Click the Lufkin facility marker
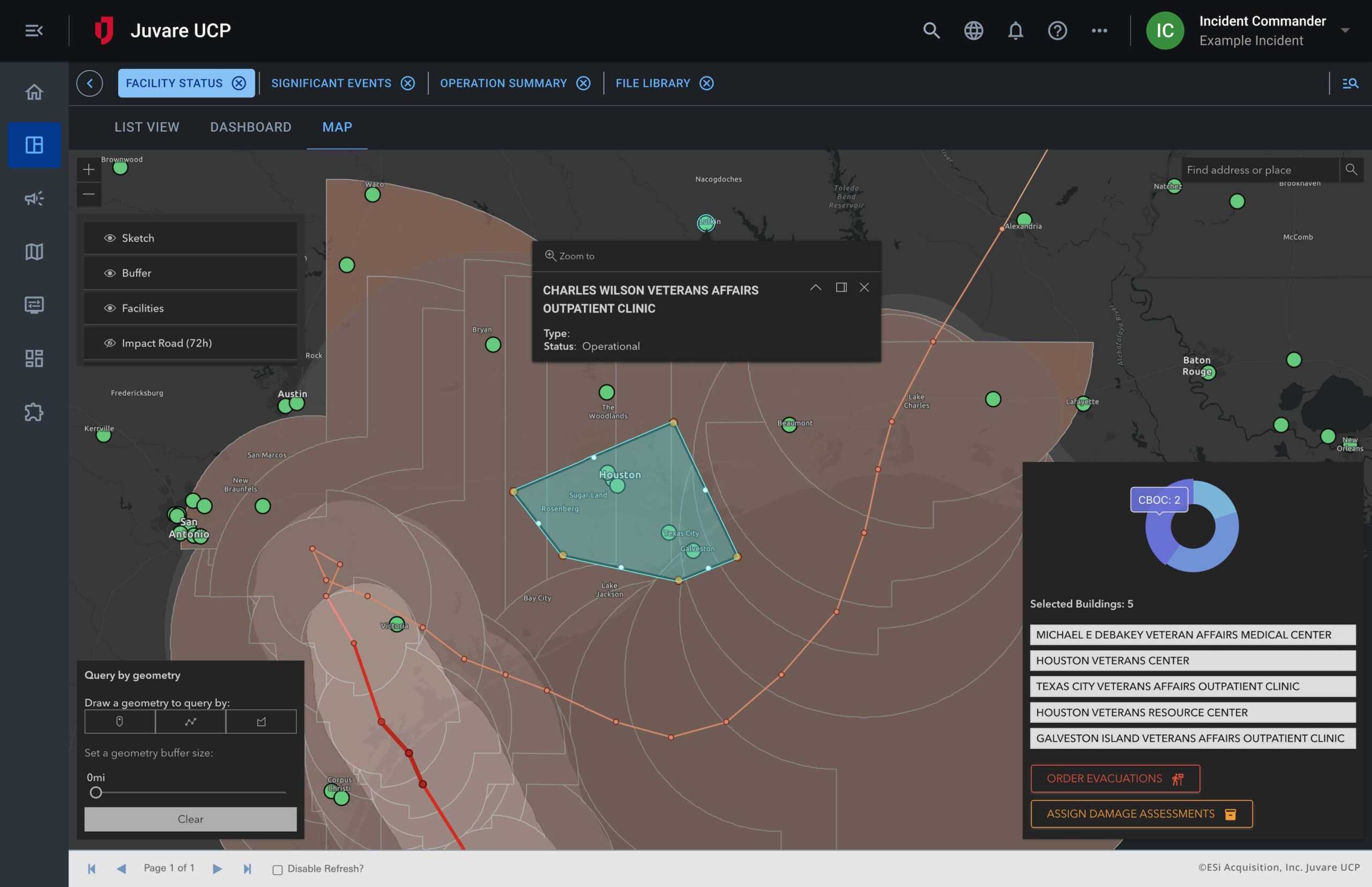The width and height of the screenshot is (1372, 887). click(x=706, y=223)
